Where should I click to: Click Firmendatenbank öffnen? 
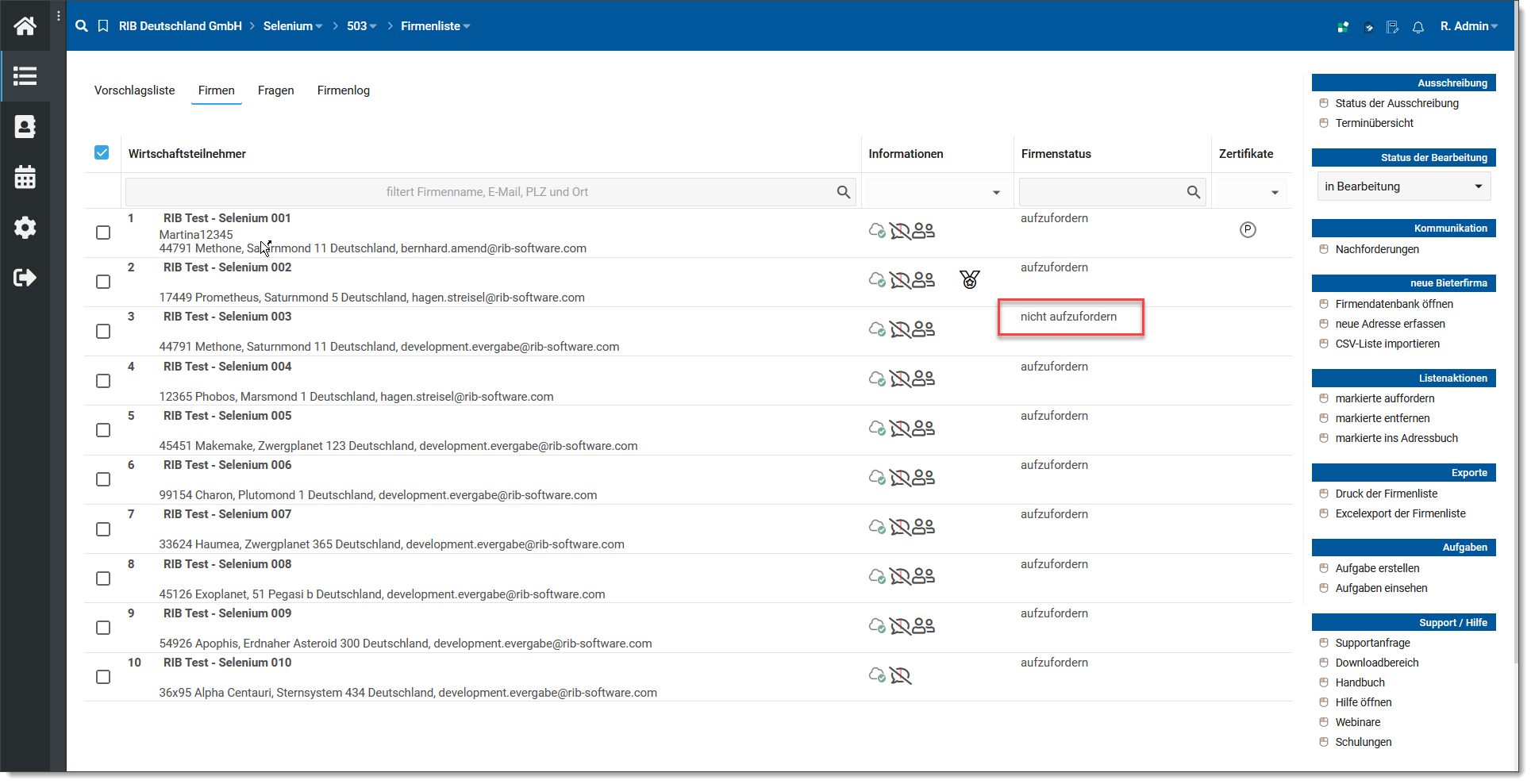click(x=1394, y=304)
